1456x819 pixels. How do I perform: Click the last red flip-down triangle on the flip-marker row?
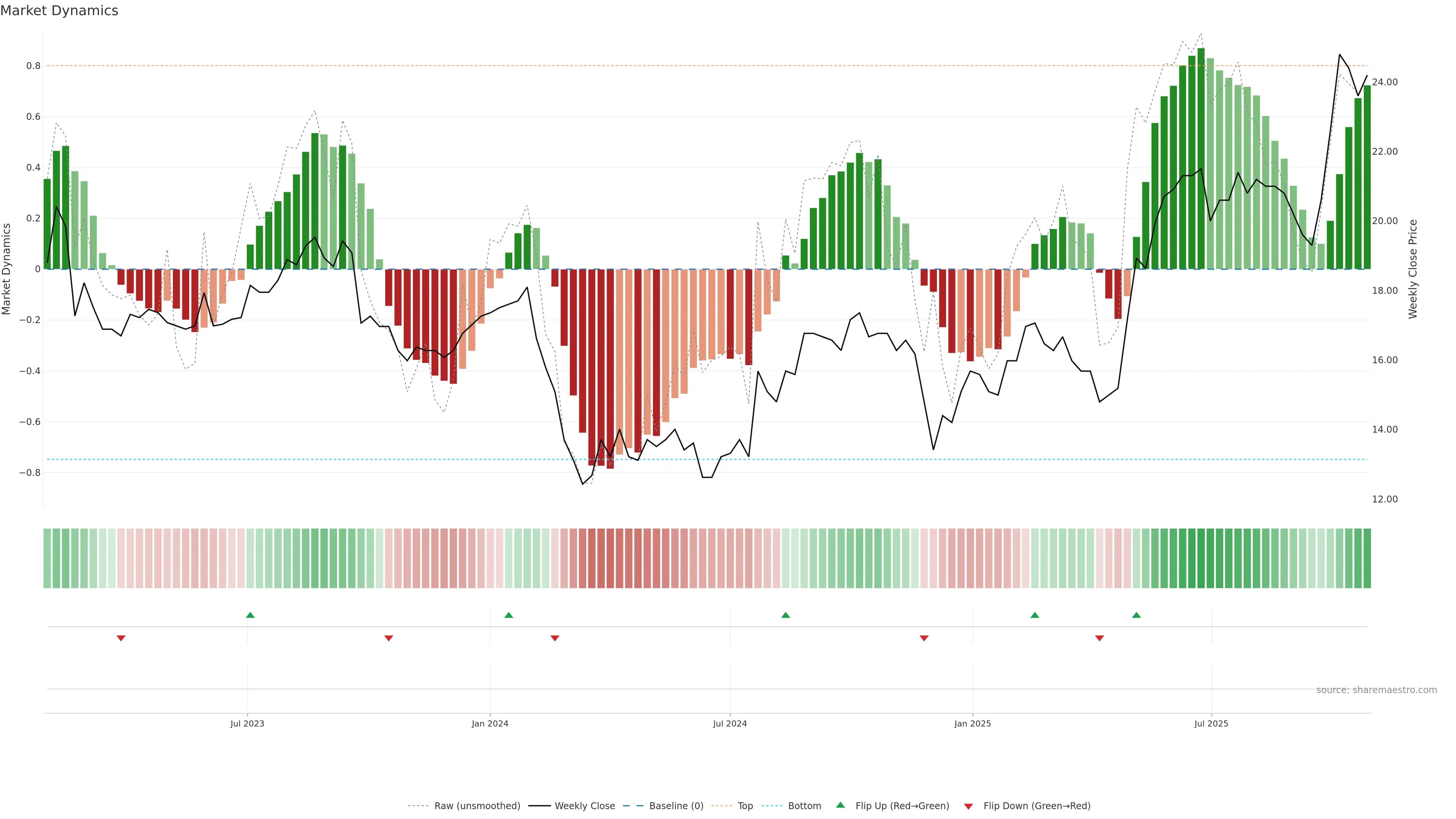tap(1099, 638)
